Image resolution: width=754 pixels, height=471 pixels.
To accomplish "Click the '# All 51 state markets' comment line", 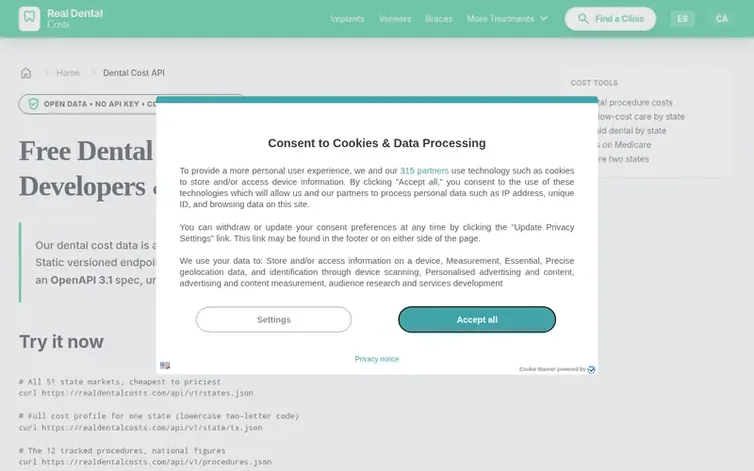I will [120, 382].
